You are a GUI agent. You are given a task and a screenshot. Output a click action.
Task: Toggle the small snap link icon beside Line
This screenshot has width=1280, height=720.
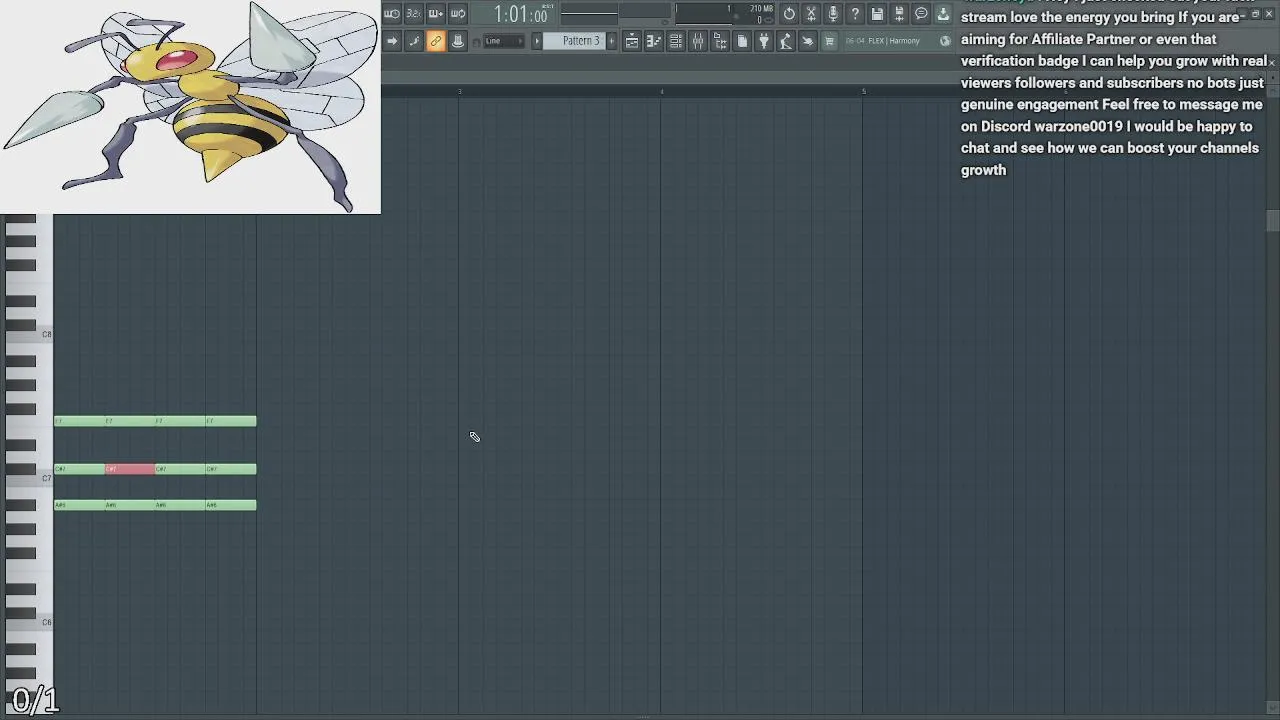(x=476, y=41)
